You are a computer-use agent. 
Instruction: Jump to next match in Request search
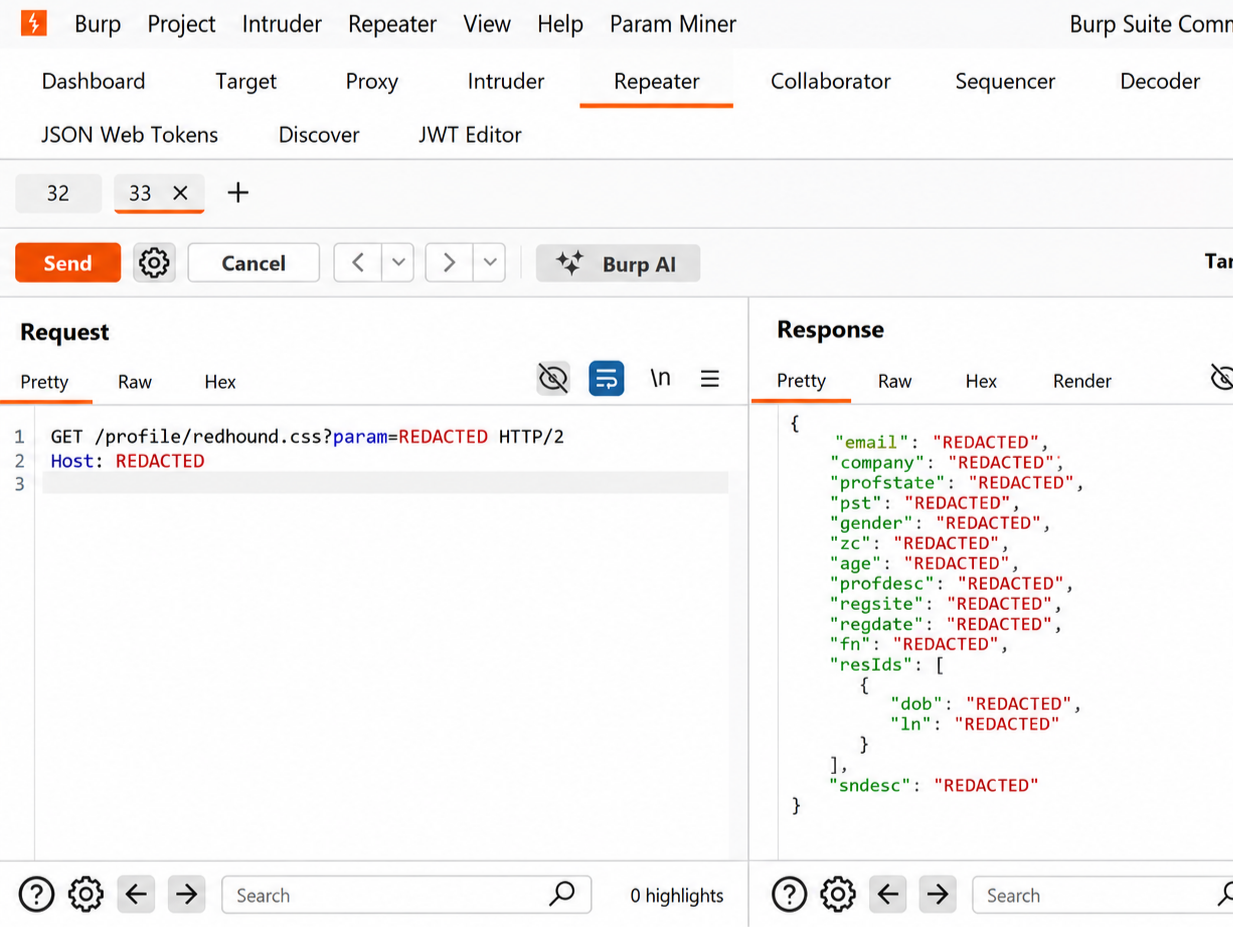click(186, 894)
